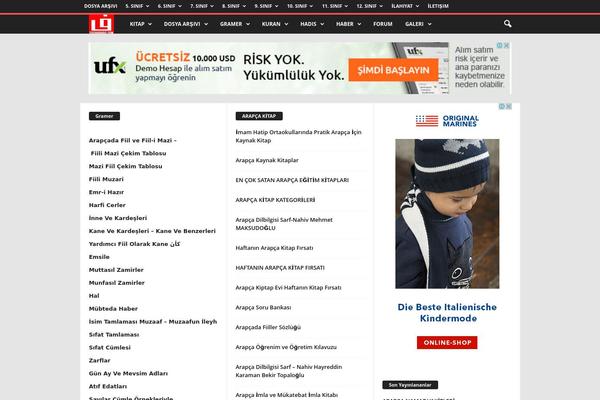Viewport: 600px width, 400px height.
Task: Open the 7. SINIF top menu
Action: [202, 6]
